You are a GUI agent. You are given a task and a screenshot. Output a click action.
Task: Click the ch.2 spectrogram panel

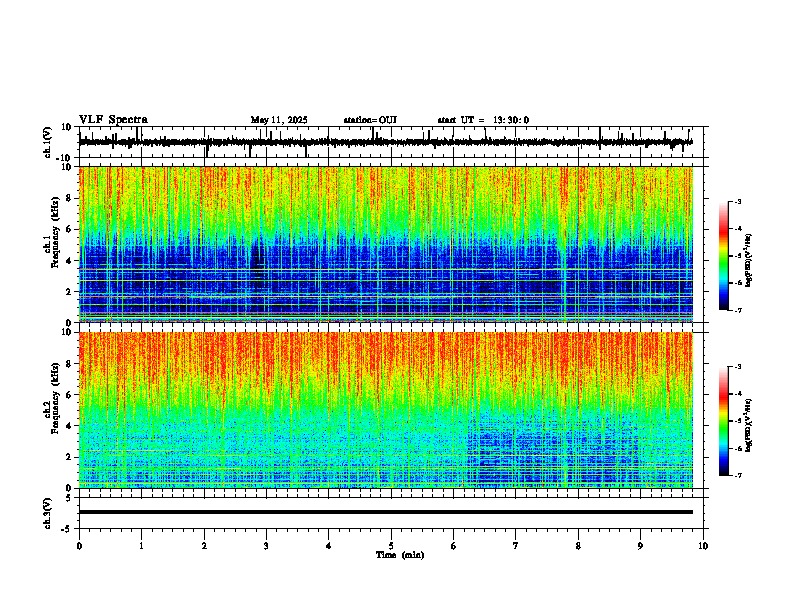(x=386, y=410)
